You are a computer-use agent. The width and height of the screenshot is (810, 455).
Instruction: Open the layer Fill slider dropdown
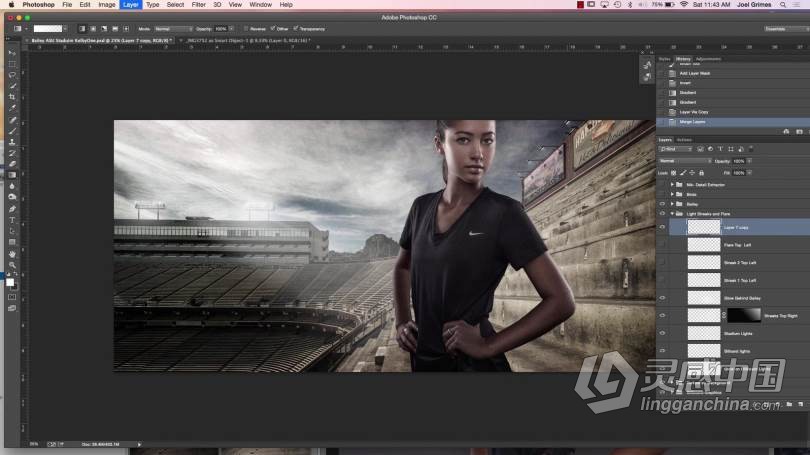750,173
